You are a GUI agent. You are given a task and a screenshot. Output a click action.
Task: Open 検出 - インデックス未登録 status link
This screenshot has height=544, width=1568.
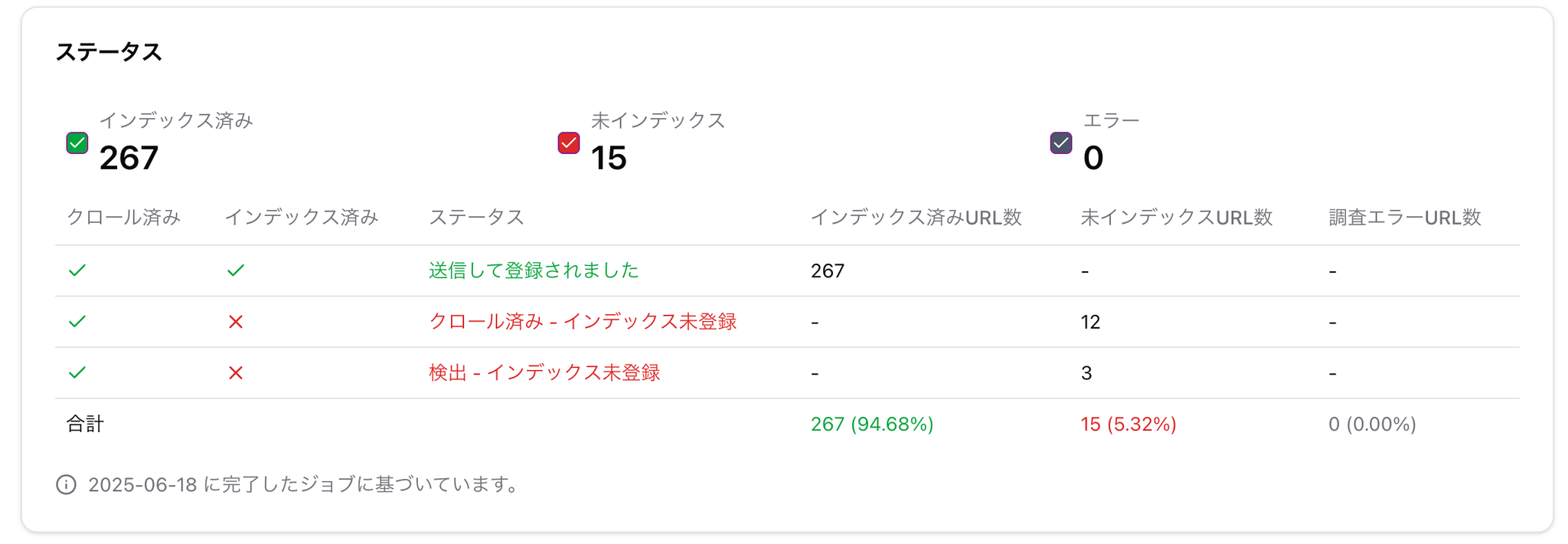[x=544, y=373]
